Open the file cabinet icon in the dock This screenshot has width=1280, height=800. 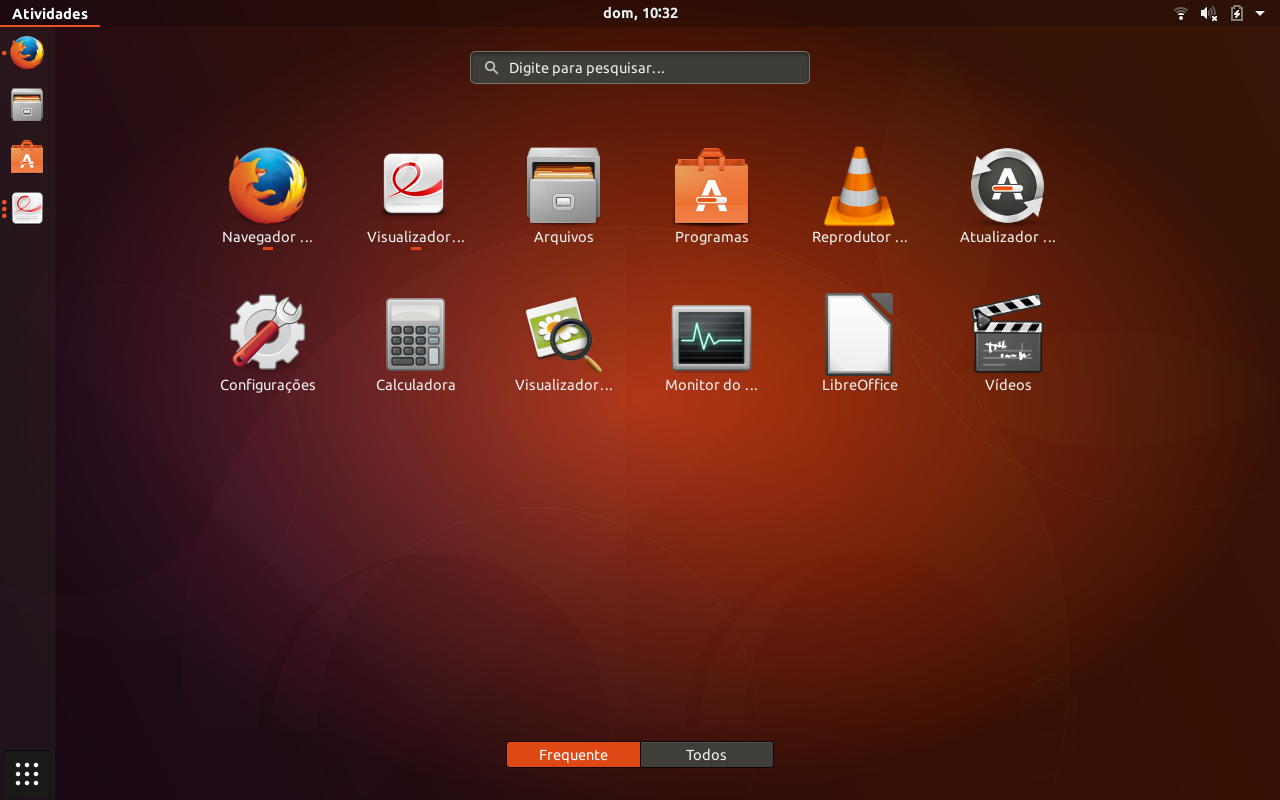pos(27,104)
